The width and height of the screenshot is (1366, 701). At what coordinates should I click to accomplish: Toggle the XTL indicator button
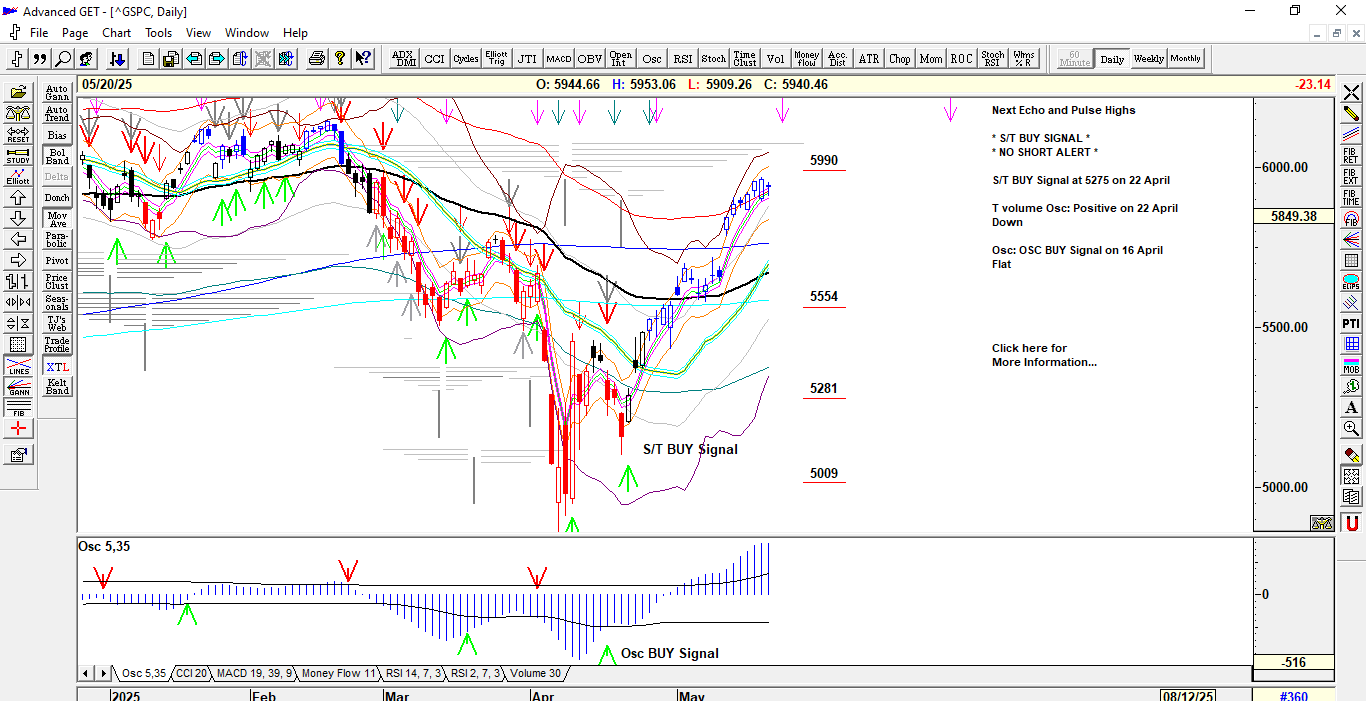click(x=57, y=367)
